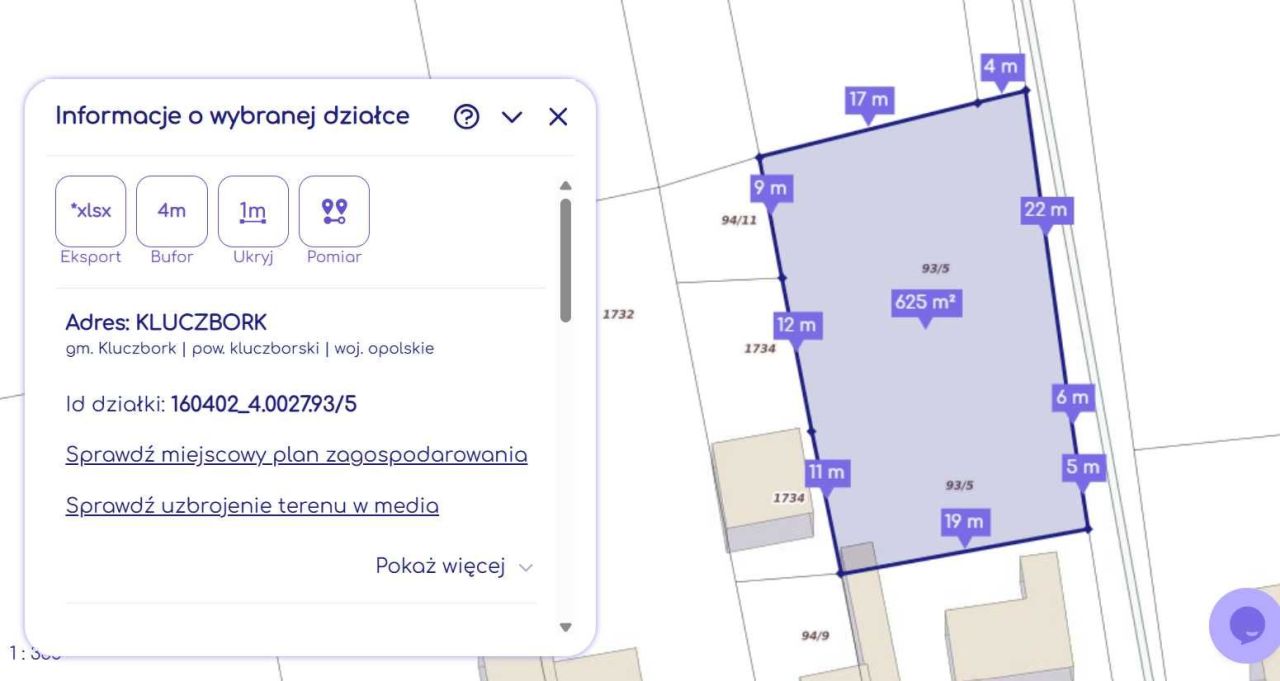Toggle Ukryj to hide 1m dimension labels

coord(253,211)
